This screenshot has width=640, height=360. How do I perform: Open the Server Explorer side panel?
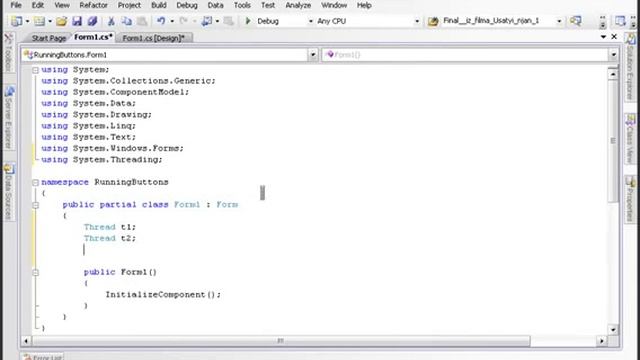click(x=9, y=118)
